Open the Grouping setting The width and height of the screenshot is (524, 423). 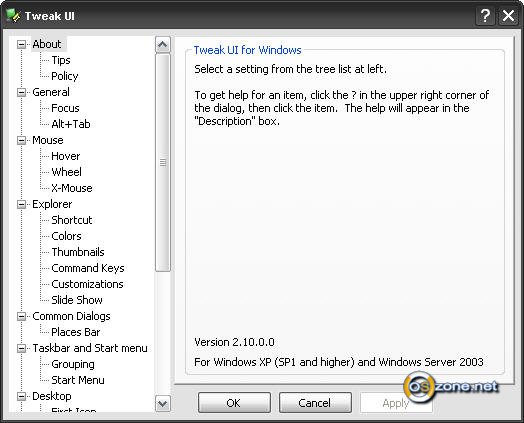73,364
